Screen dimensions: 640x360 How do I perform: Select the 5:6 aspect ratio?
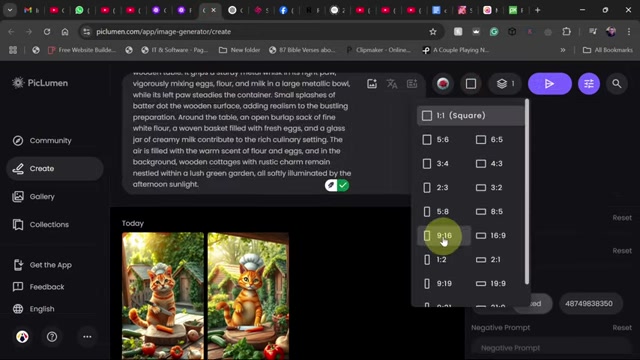click(x=436, y=140)
